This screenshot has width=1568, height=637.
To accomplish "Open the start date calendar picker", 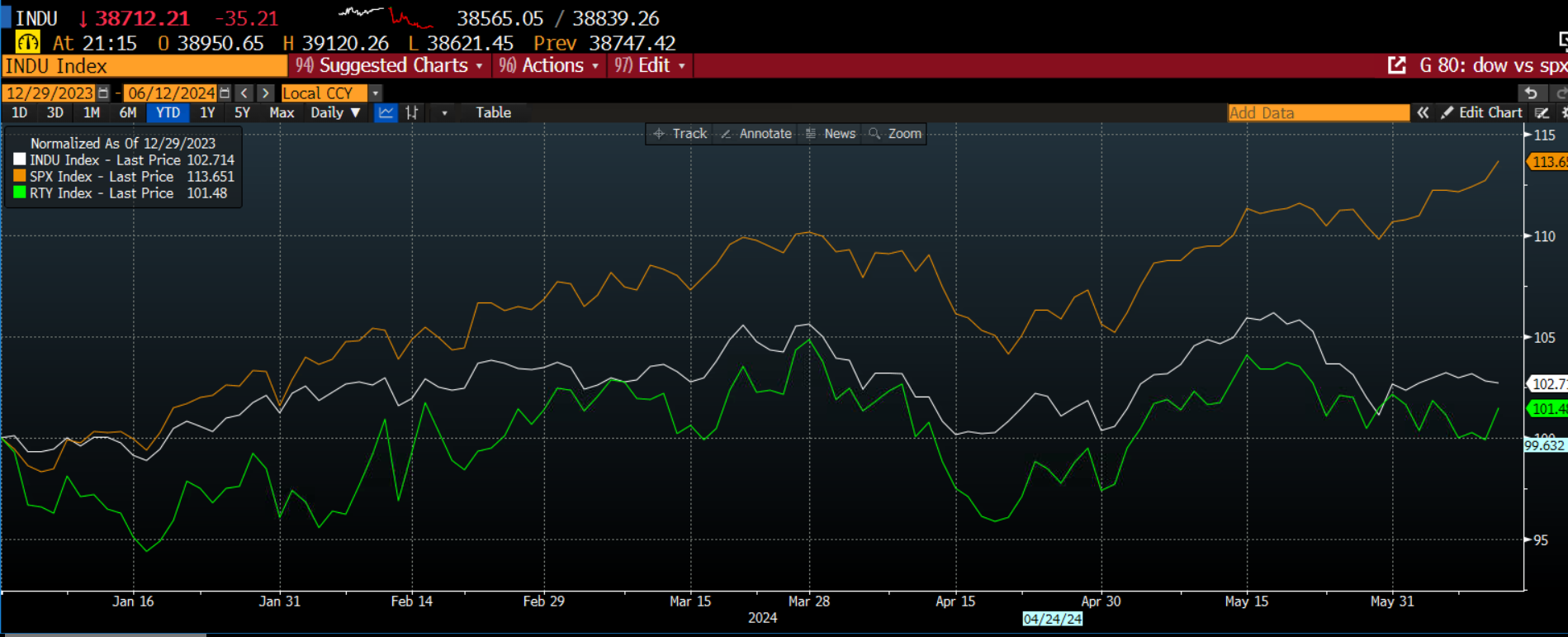I will tap(103, 93).
